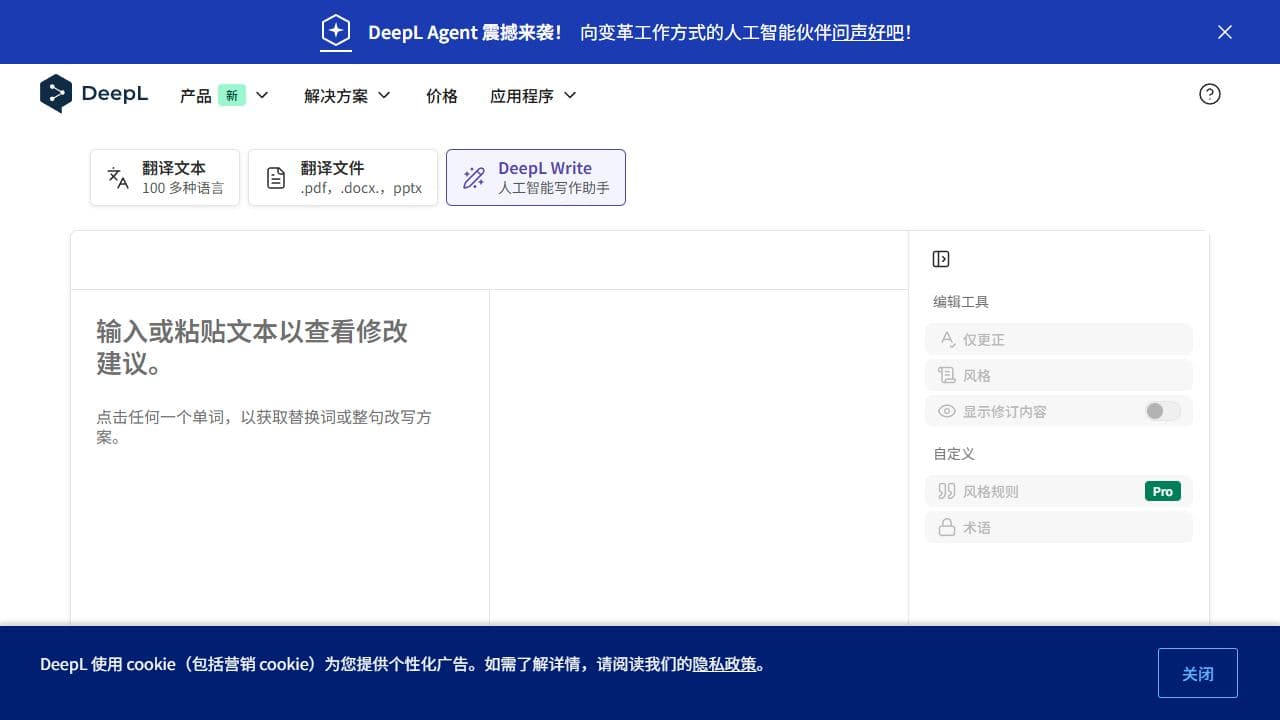Enable the 显示修订内容 toggle switch
The width and height of the screenshot is (1280, 720).
(x=1161, y=411)
